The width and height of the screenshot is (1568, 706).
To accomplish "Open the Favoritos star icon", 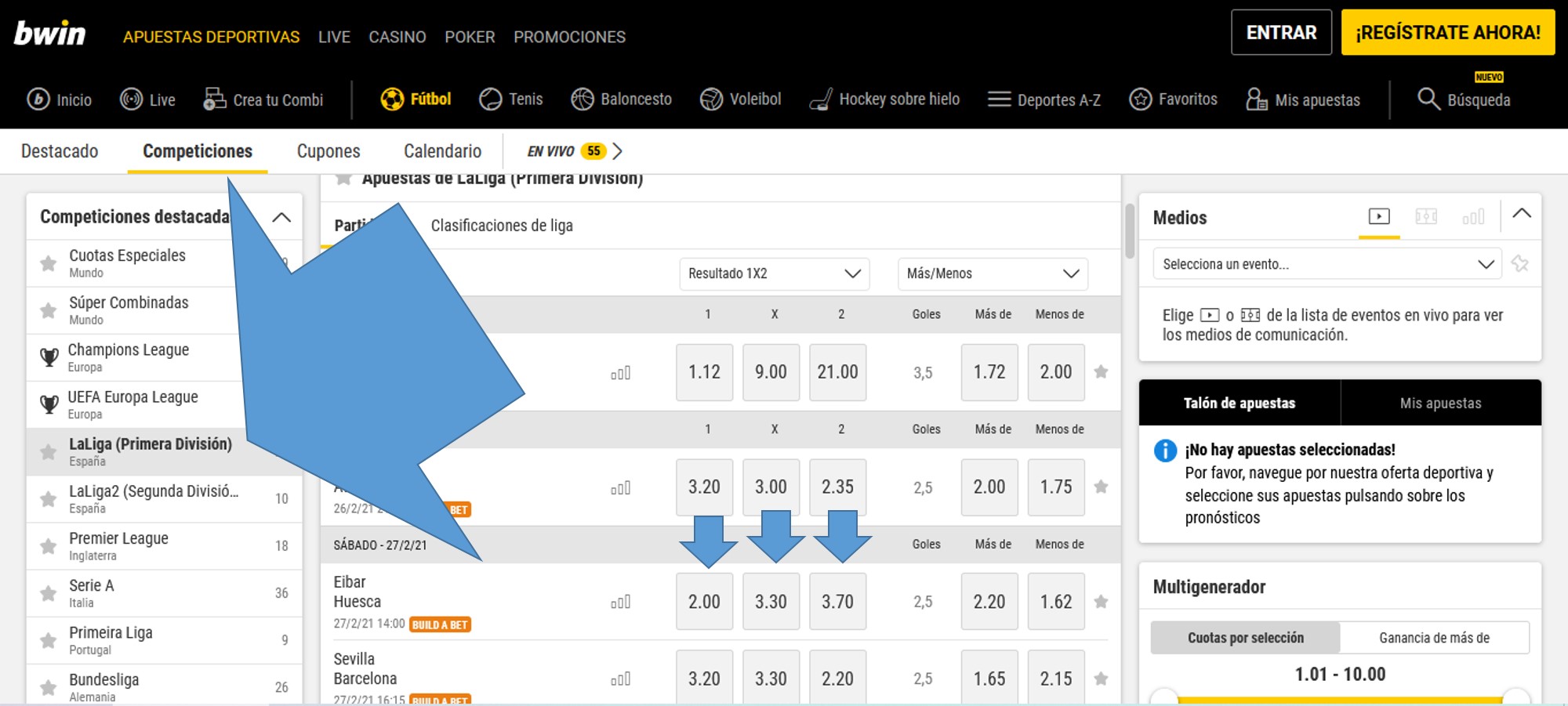I will point(1141,100).
